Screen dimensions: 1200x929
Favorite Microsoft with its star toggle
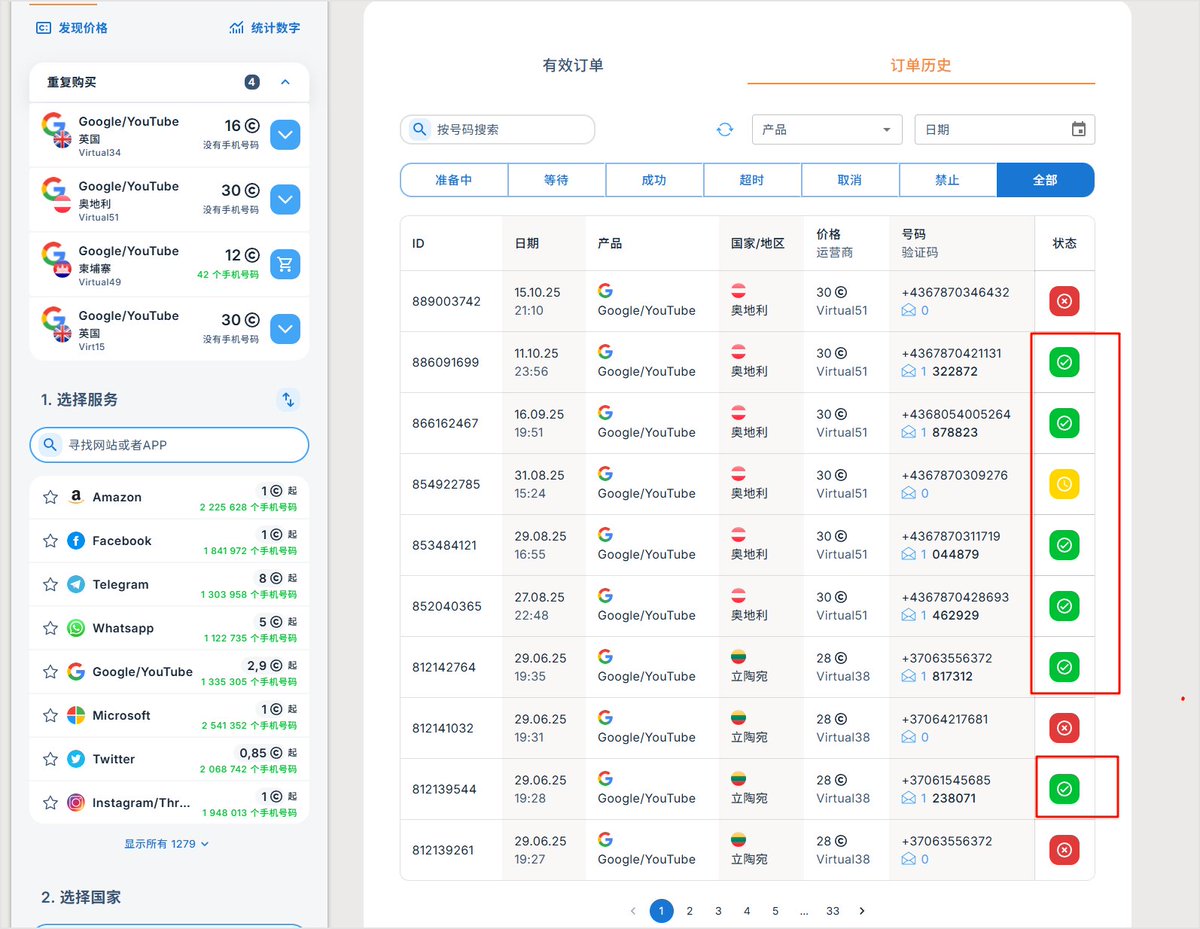(50, 715)
